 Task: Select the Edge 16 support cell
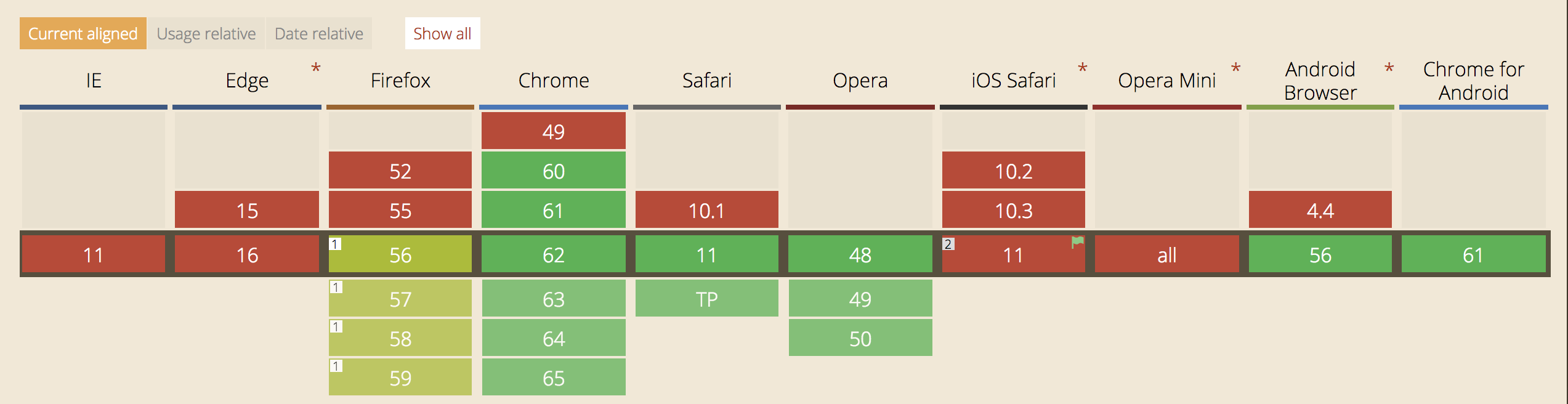point(246,254)
